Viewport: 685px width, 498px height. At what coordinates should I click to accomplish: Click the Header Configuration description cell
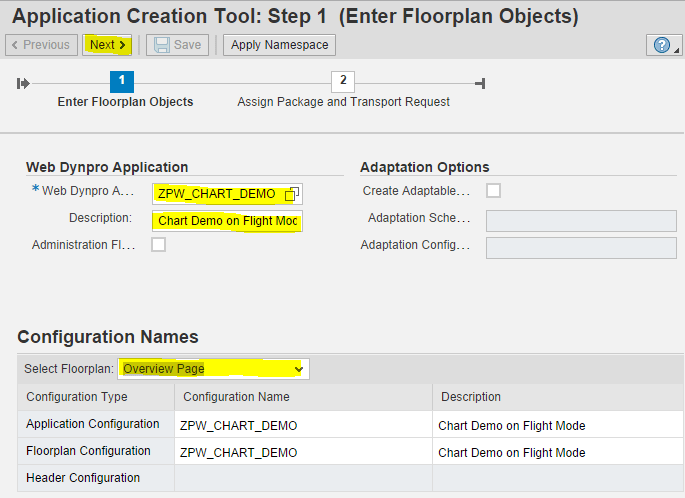click(x=558, y=478)
